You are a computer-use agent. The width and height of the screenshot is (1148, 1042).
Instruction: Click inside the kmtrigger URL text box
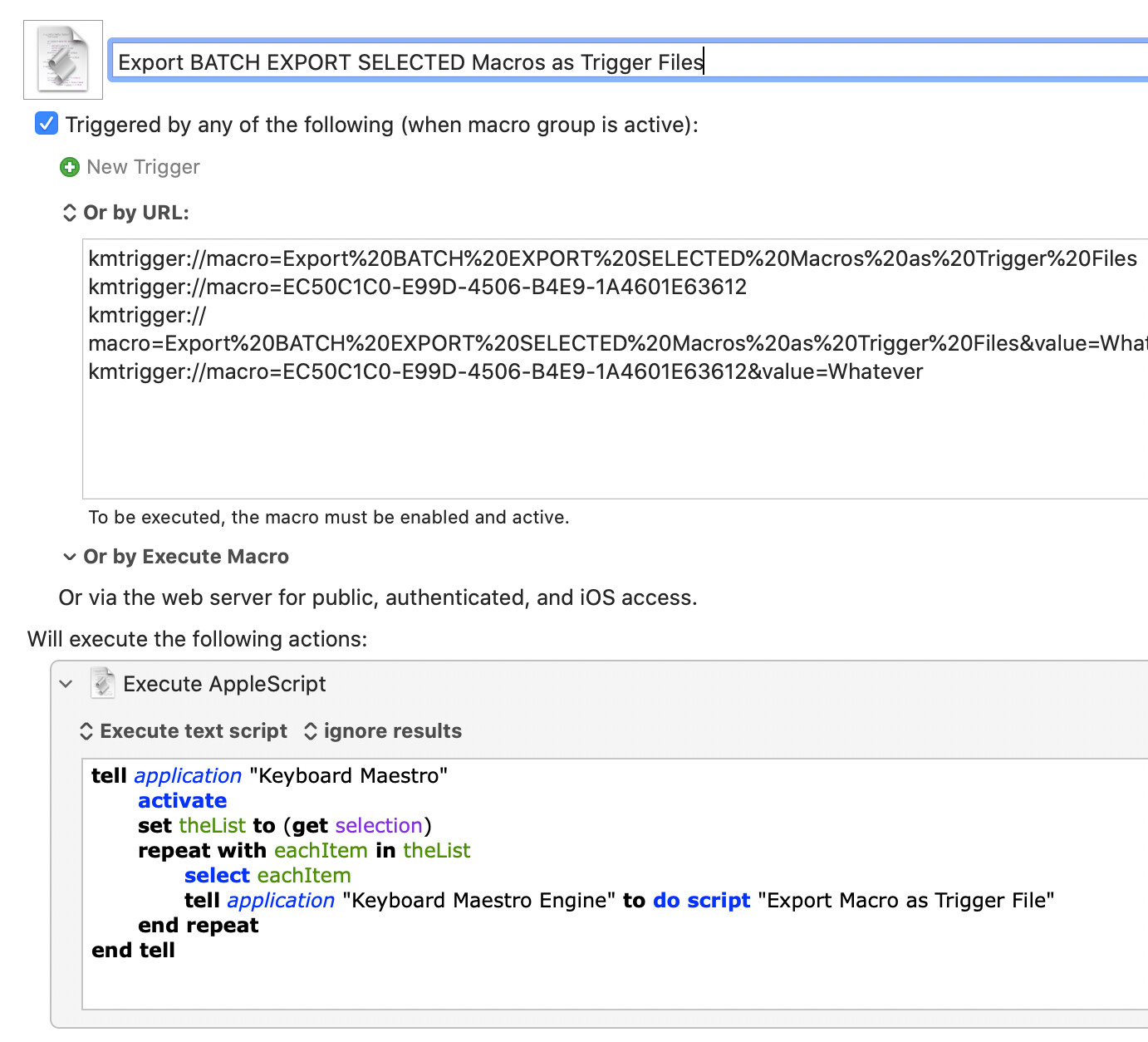click(x=615, y=369)
